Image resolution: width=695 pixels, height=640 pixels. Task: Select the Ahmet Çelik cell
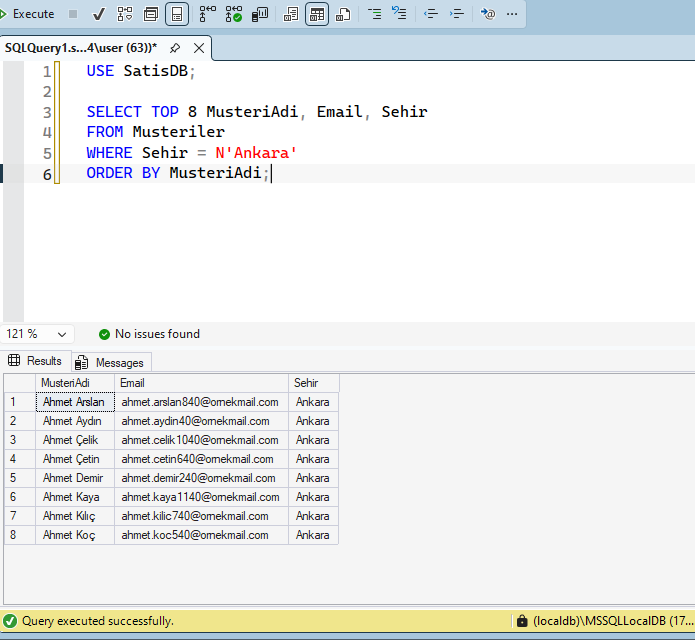click(x=75, y=440)
